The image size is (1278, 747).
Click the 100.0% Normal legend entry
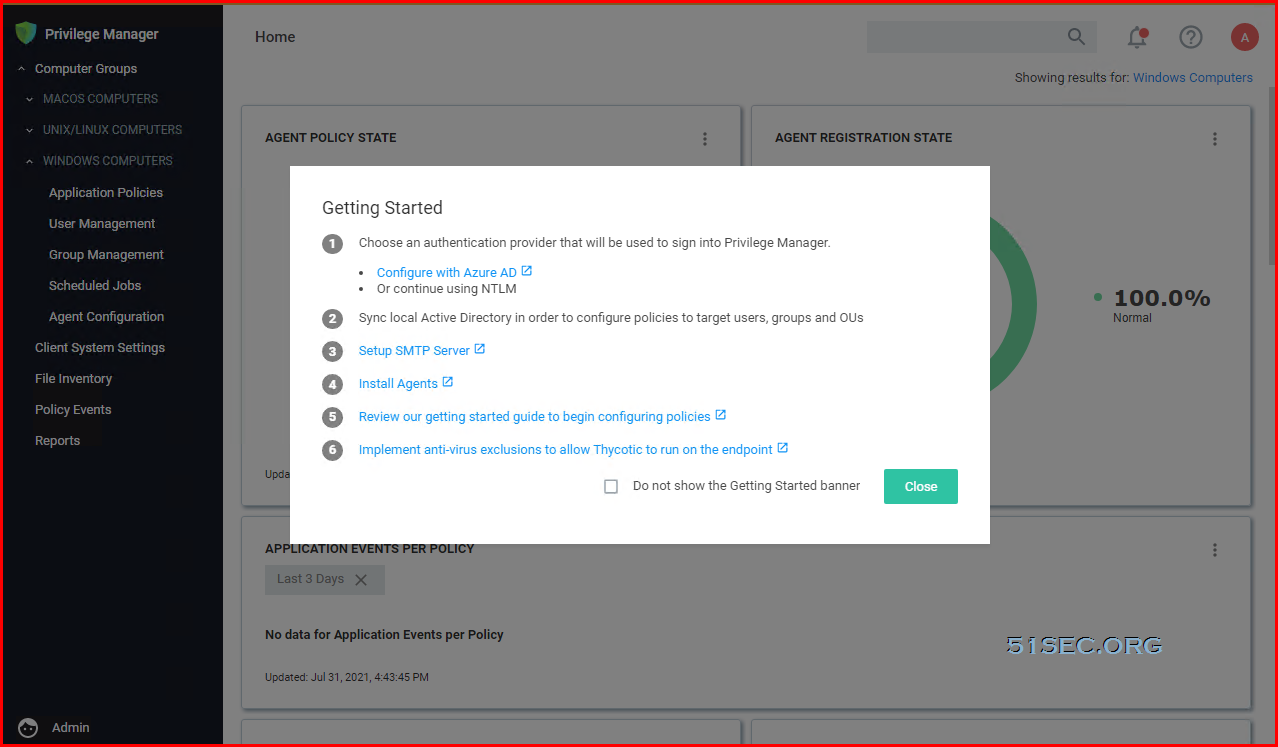click(1152, 305)
